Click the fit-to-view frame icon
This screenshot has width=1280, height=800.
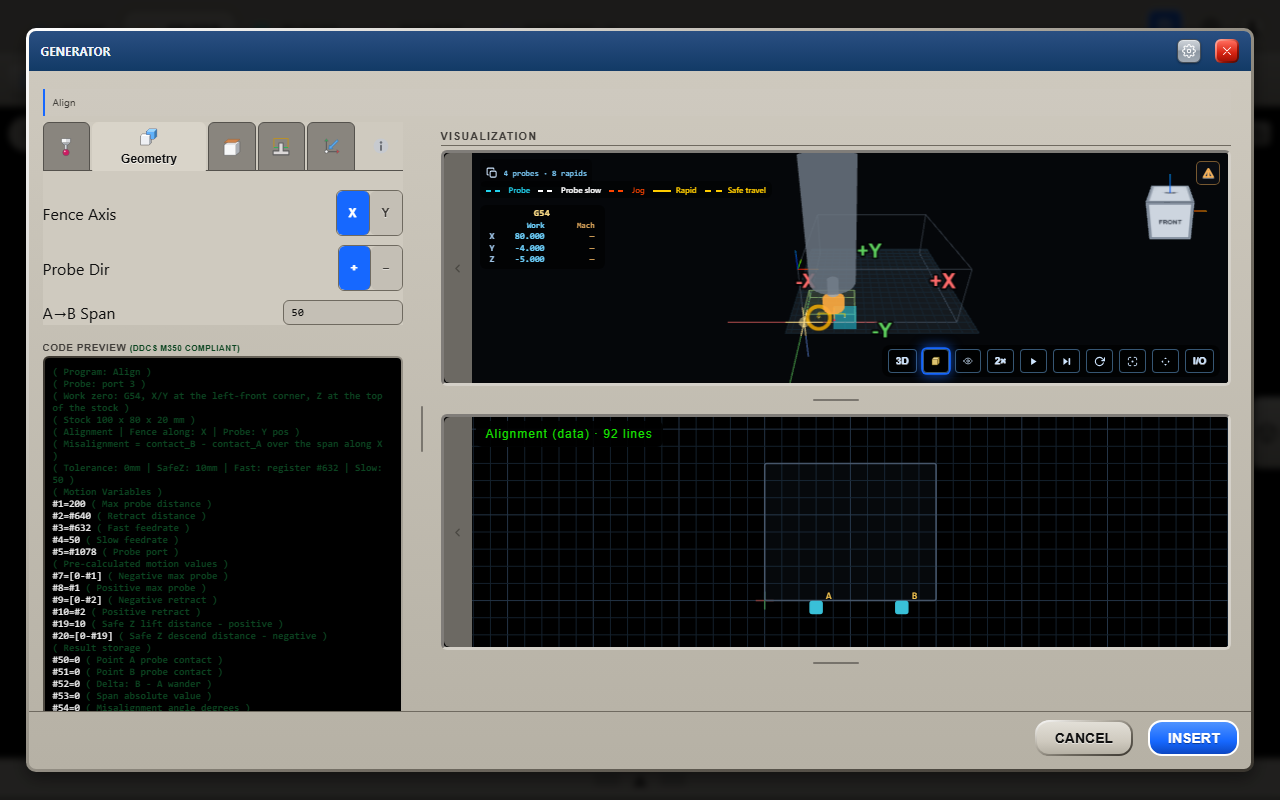click(1133, 361)
